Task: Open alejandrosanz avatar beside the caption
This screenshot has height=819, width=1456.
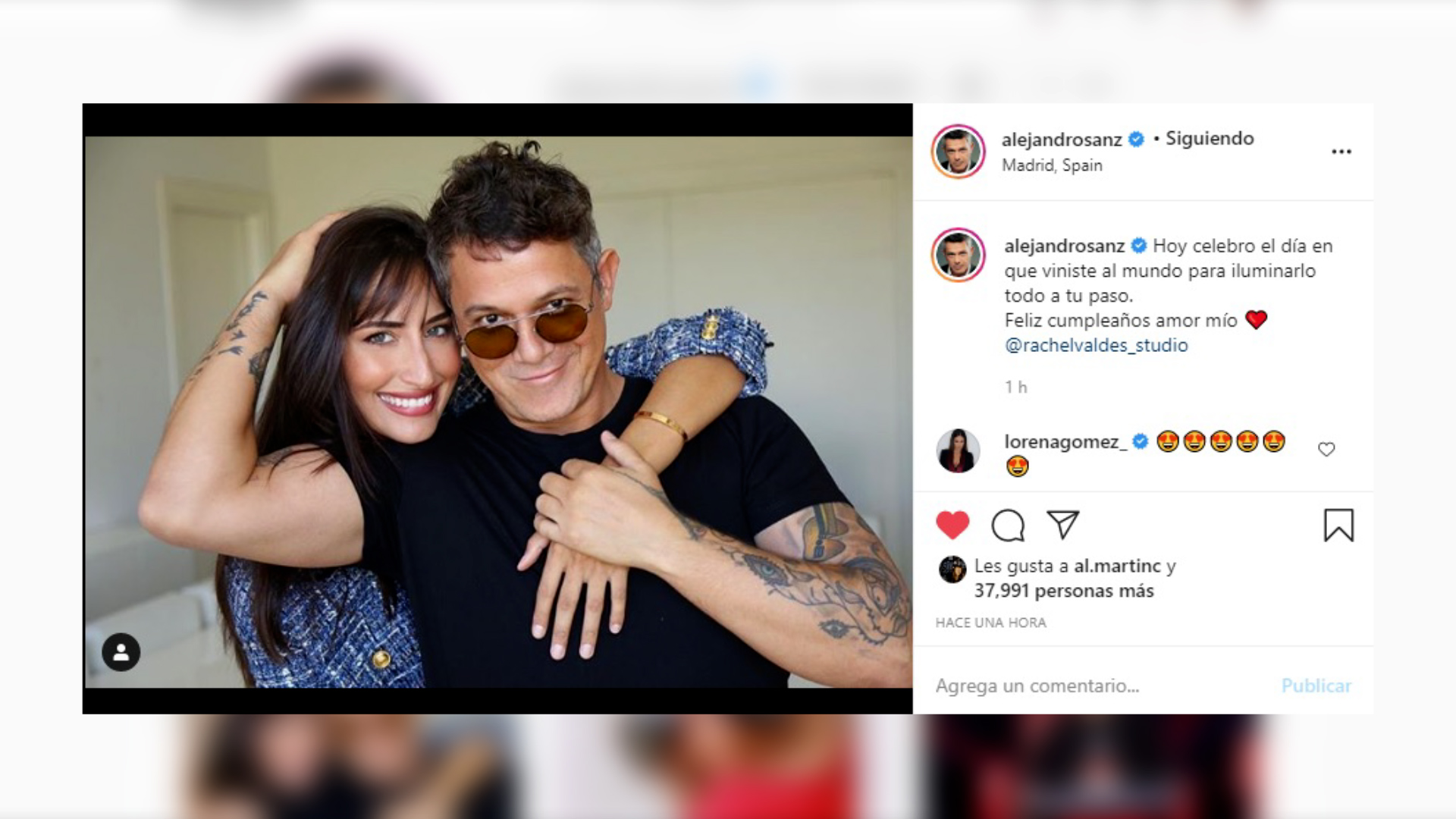Action: 958,255
